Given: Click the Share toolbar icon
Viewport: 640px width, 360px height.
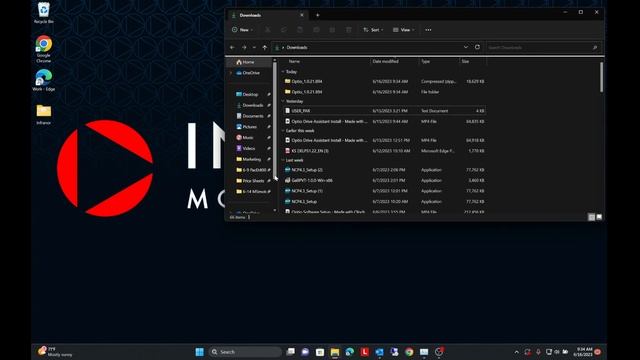Looking at the screenshot, I should point(332,30).
